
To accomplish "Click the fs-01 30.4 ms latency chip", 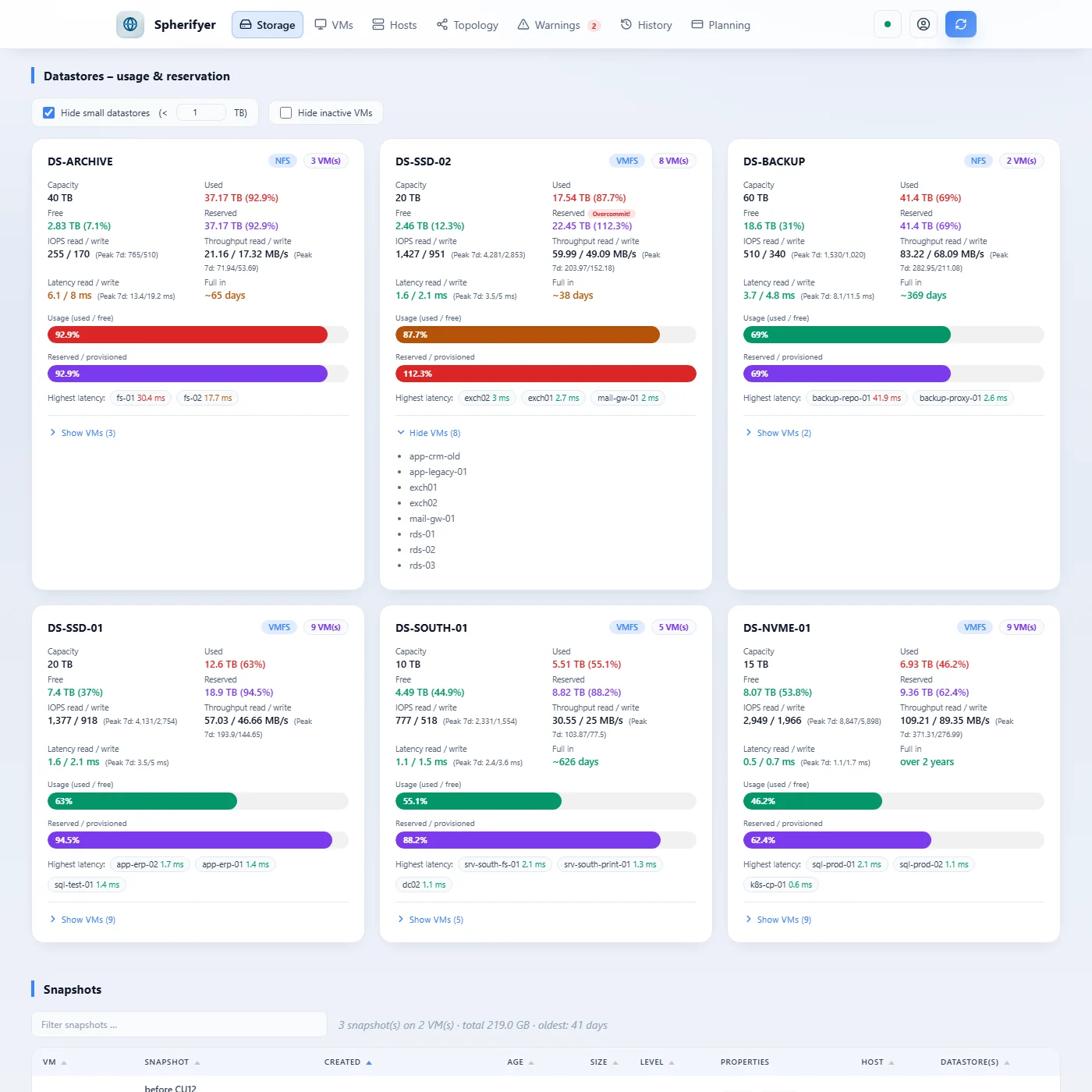I will pos(140,398).
